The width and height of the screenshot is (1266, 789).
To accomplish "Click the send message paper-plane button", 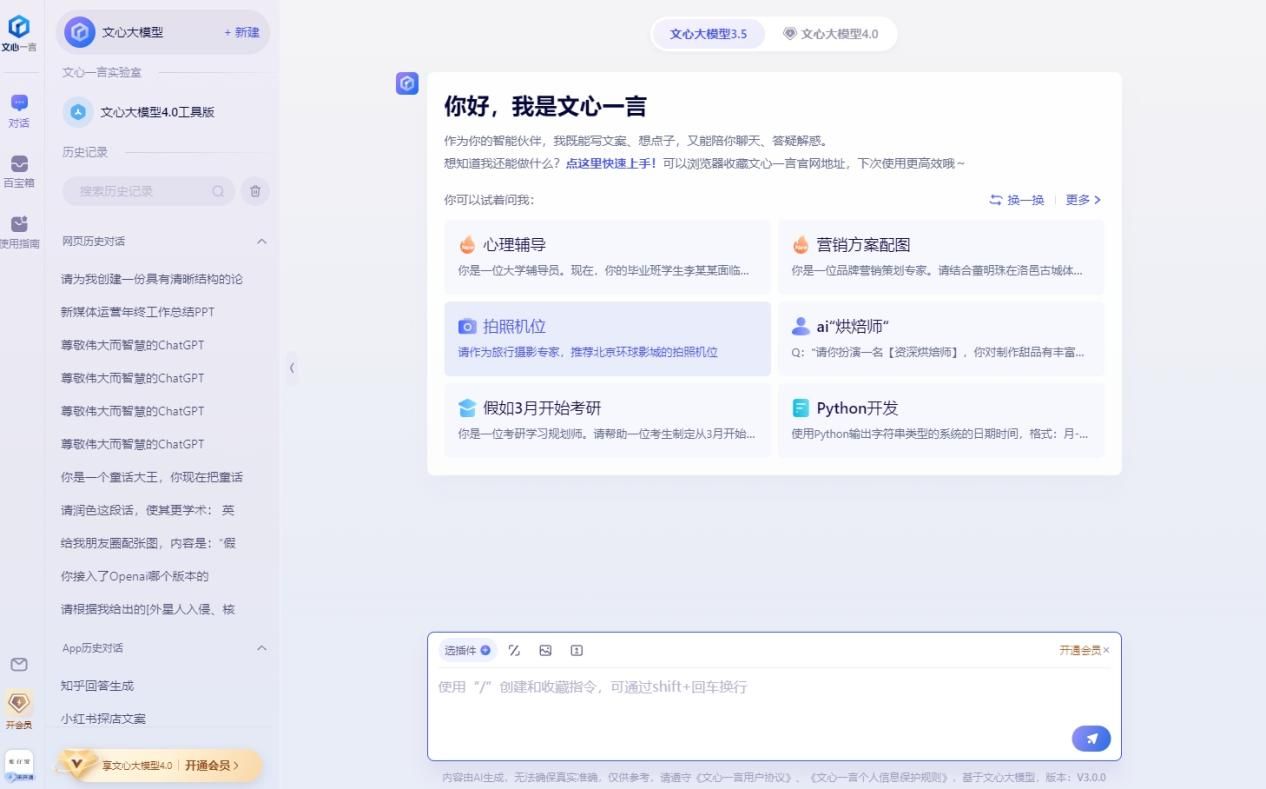I will (x=1091, y=739).
